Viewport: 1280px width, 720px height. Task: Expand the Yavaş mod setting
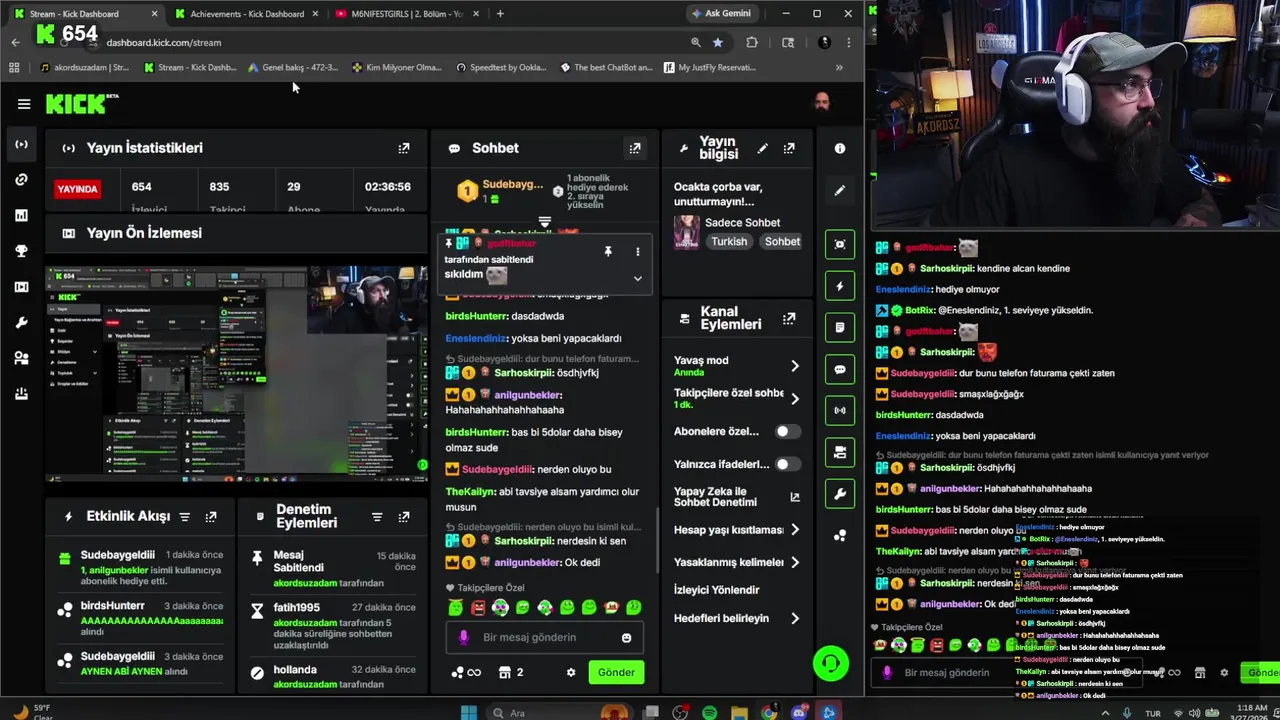pyautogui.click(x=738, y=366)
